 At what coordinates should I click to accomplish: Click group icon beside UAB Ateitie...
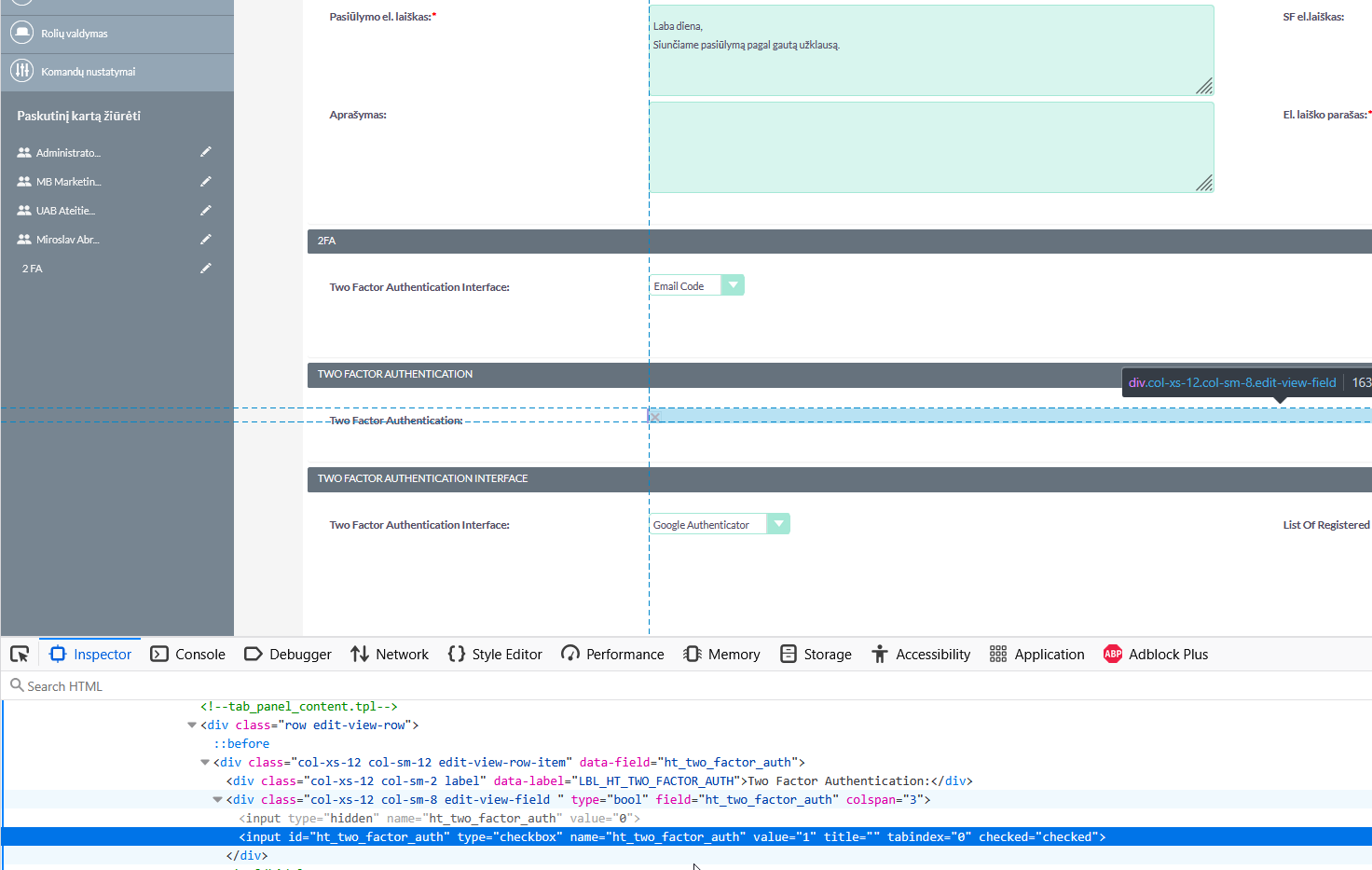pos(24,210)
